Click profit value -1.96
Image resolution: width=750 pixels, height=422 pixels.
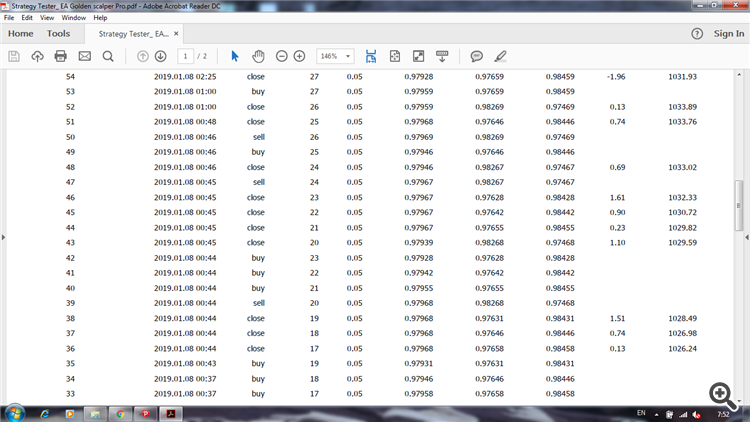coord(616,77)
